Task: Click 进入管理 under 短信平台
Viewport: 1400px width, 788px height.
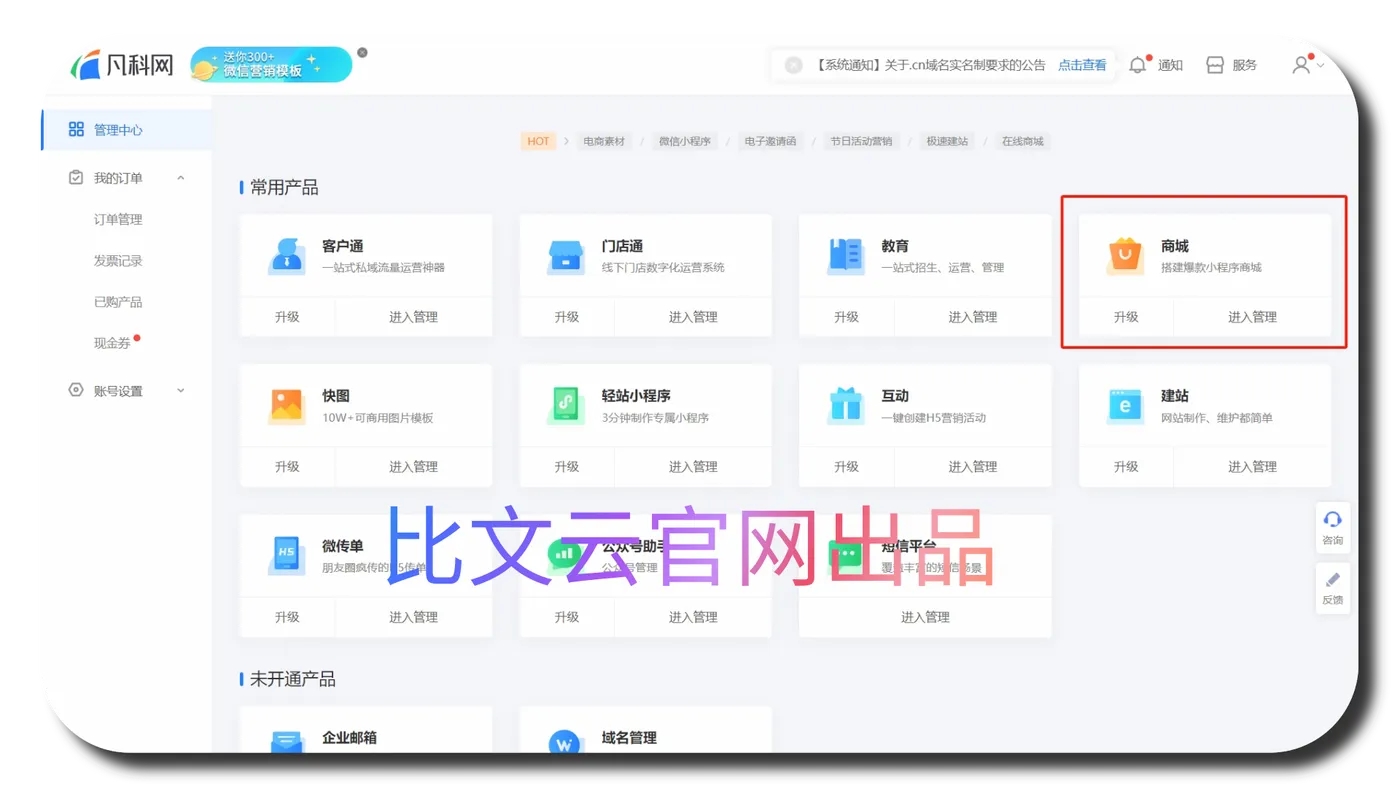Action: point(925,617)
